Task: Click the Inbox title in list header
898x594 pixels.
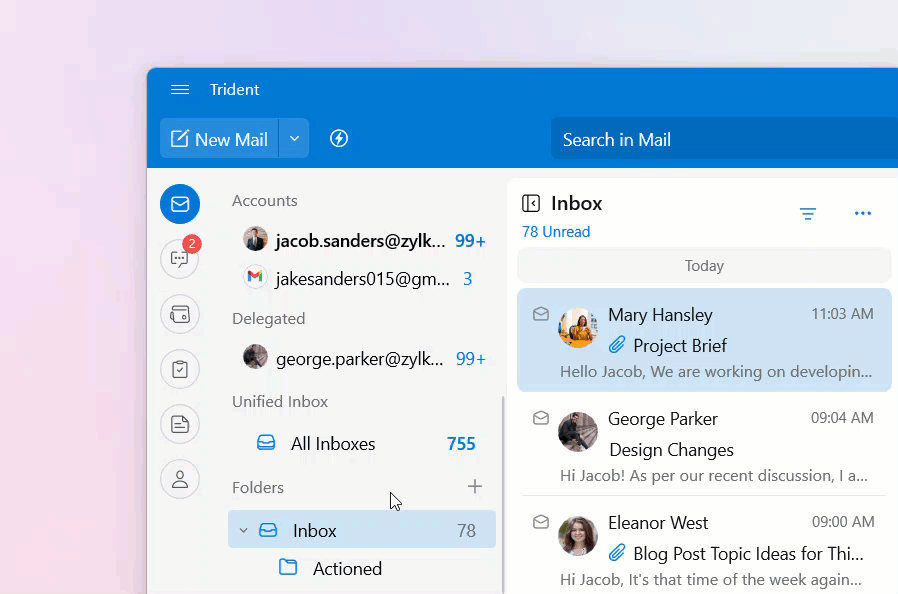Action: pos(576,203)
